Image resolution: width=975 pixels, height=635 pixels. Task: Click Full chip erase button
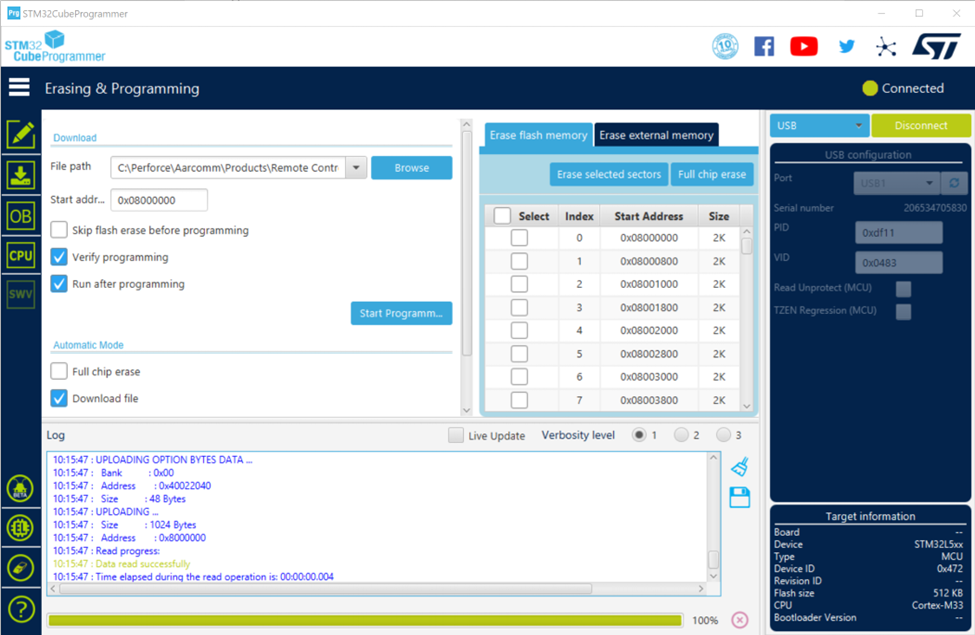[x=712, y=174]
